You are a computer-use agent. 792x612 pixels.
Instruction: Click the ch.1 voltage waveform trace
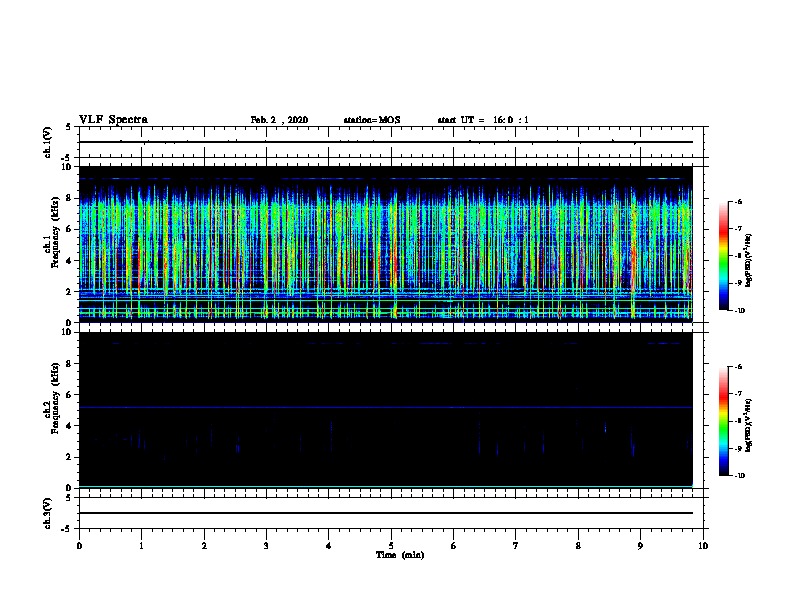click(x=386, y=142)
